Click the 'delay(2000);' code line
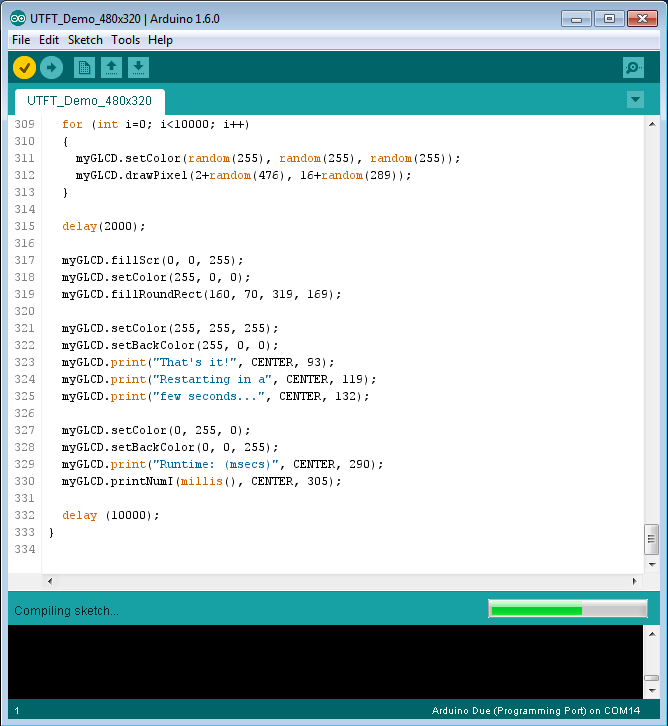 click(104, 226)
